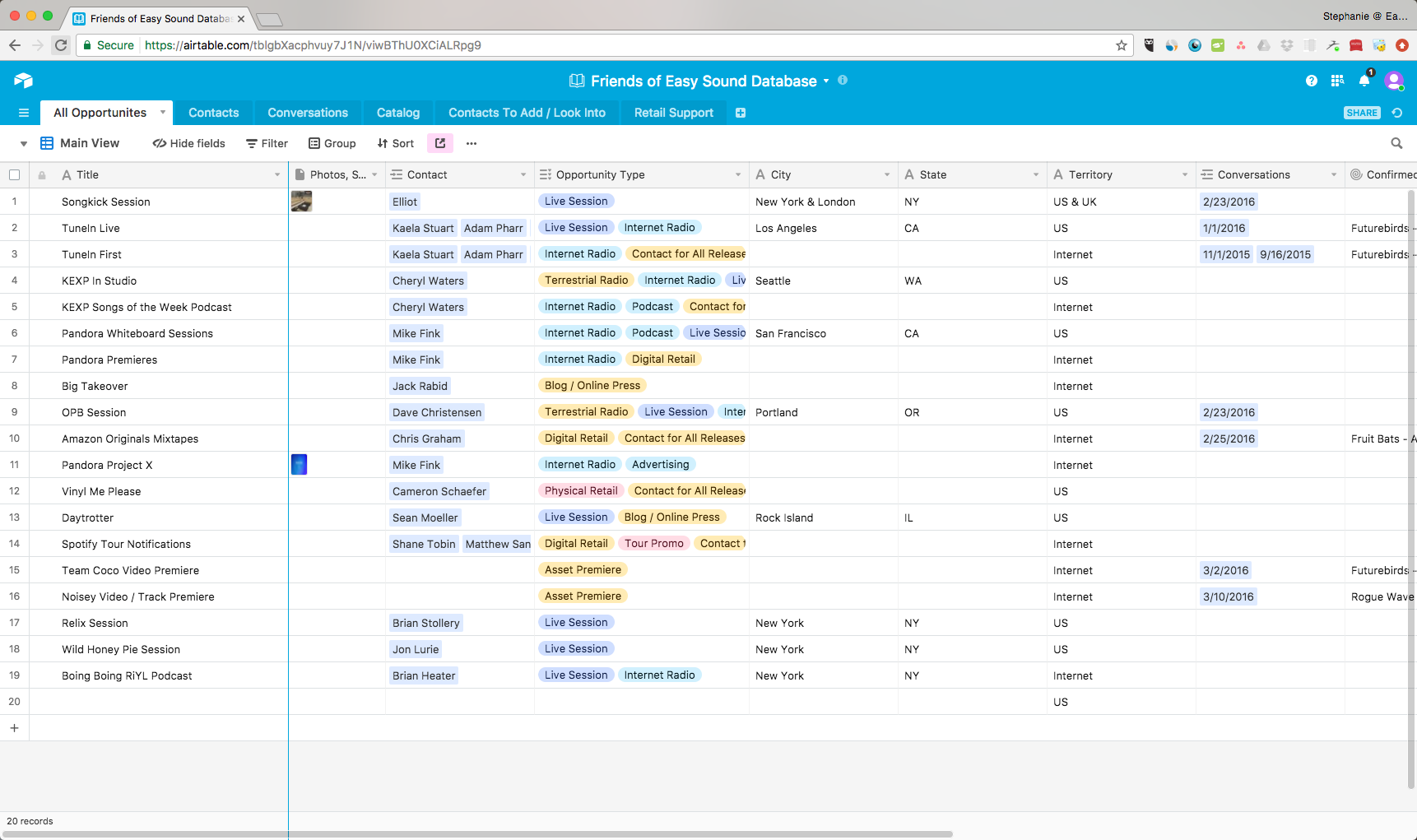This screenshot has width=1417, height=840.
Task: Switch to the Catalog tab
Action: tap(398, 113)
